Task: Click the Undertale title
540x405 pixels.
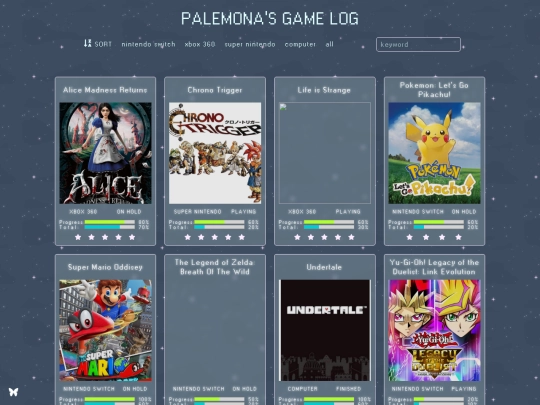Action: (x=324, y=267)
